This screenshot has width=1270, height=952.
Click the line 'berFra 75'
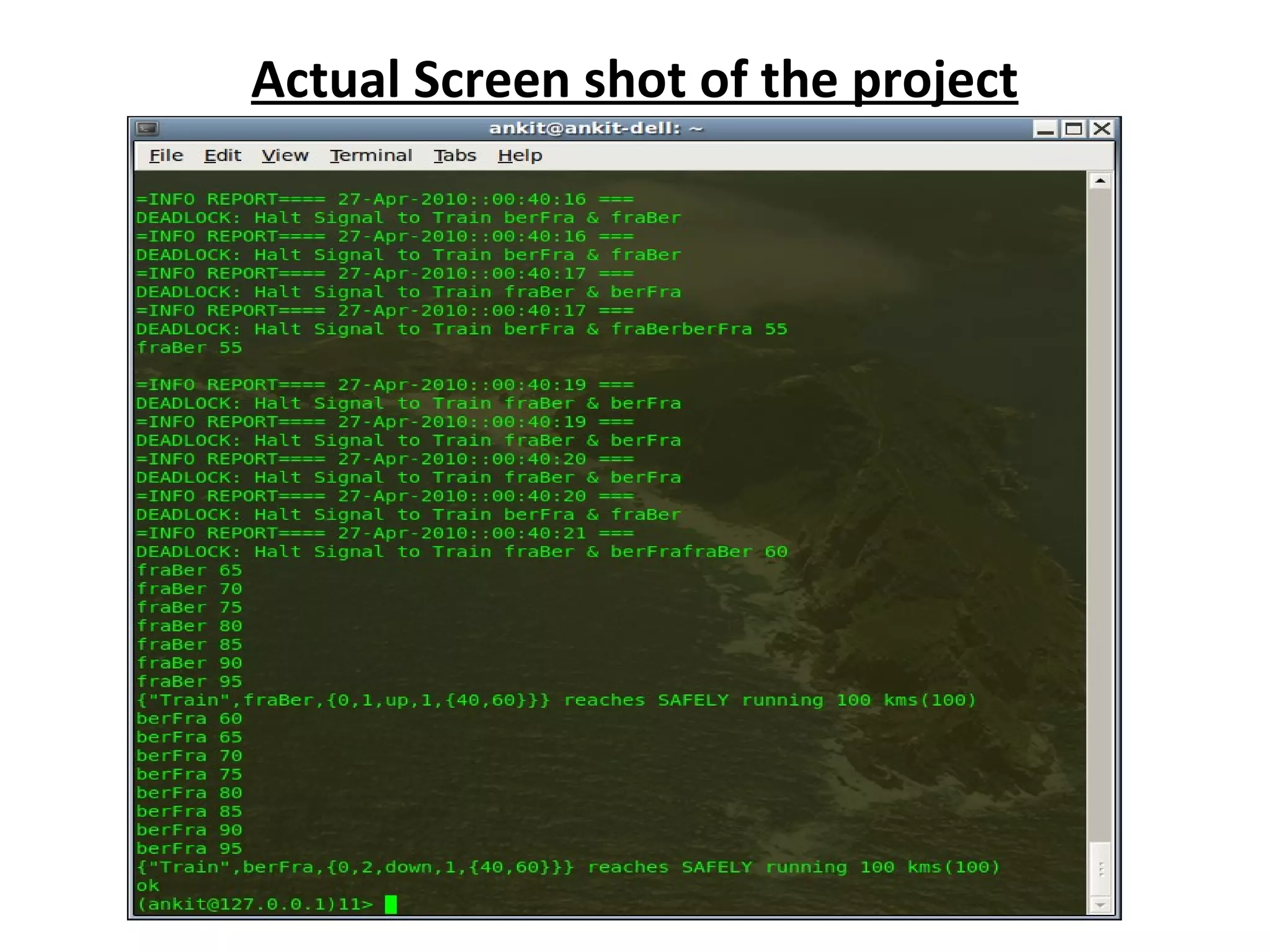[x=189, y=775]
